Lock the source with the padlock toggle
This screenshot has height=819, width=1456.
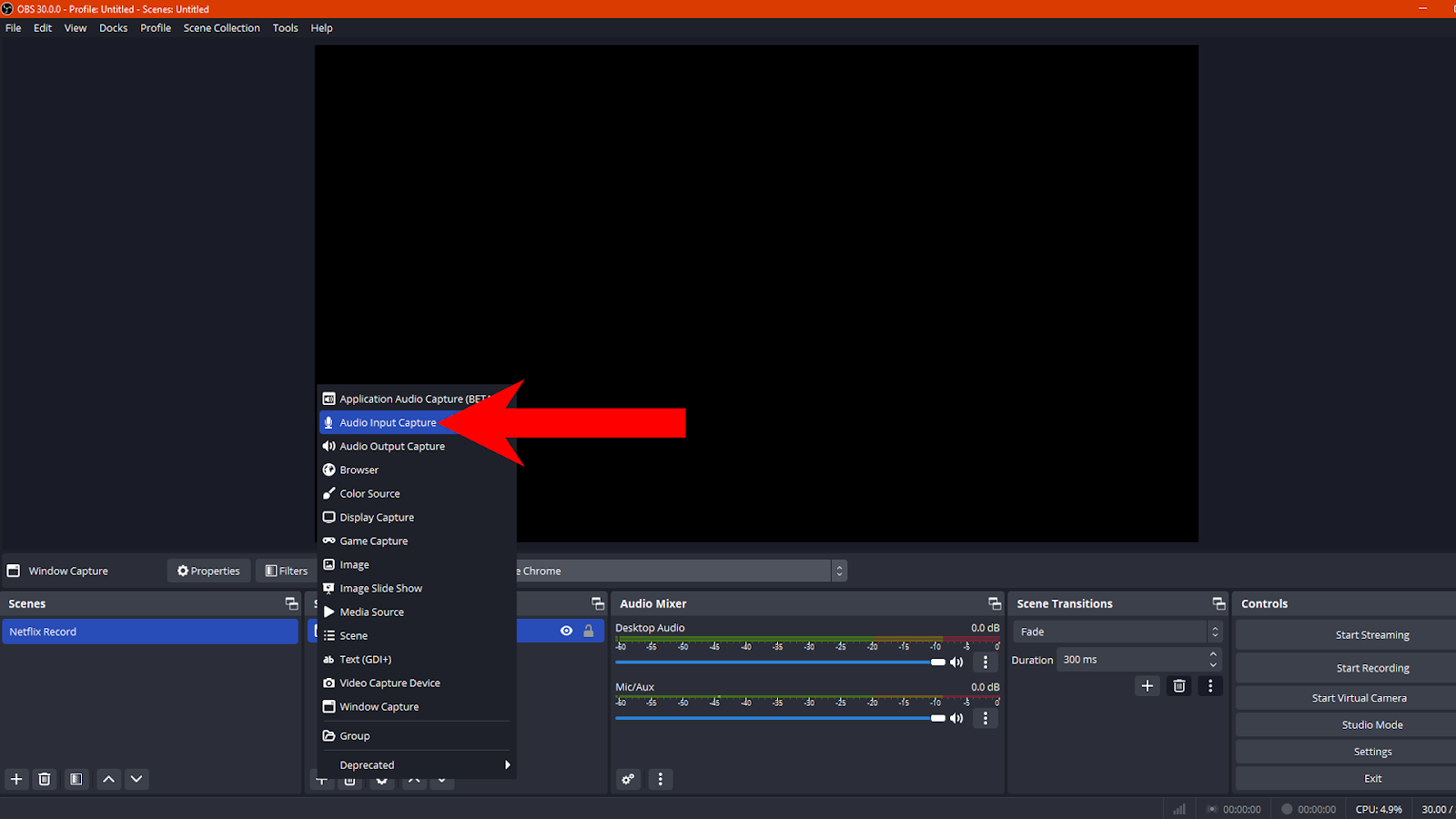(x=589, y=631)
